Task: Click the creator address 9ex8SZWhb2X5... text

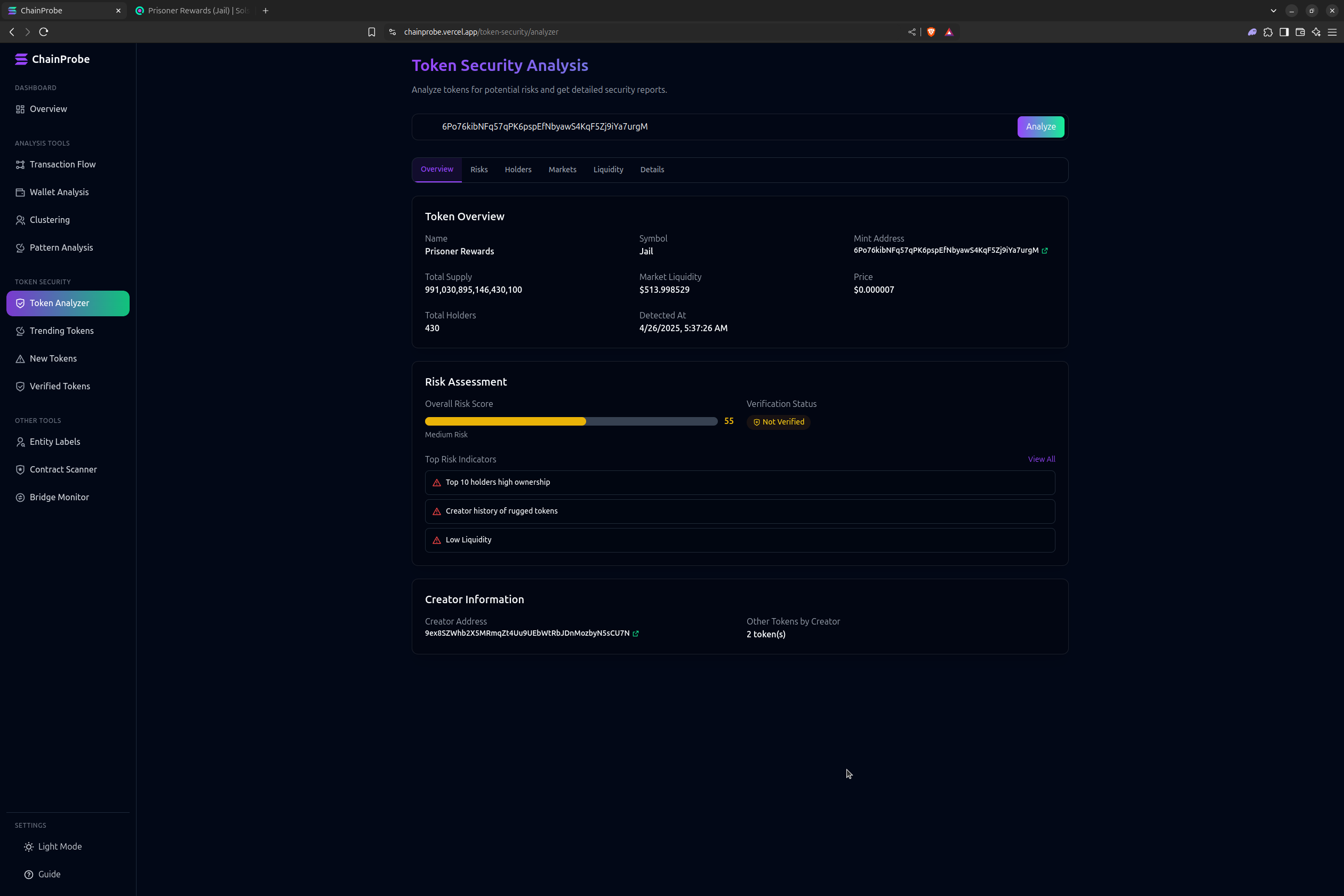Action: (x=527, y=634)
